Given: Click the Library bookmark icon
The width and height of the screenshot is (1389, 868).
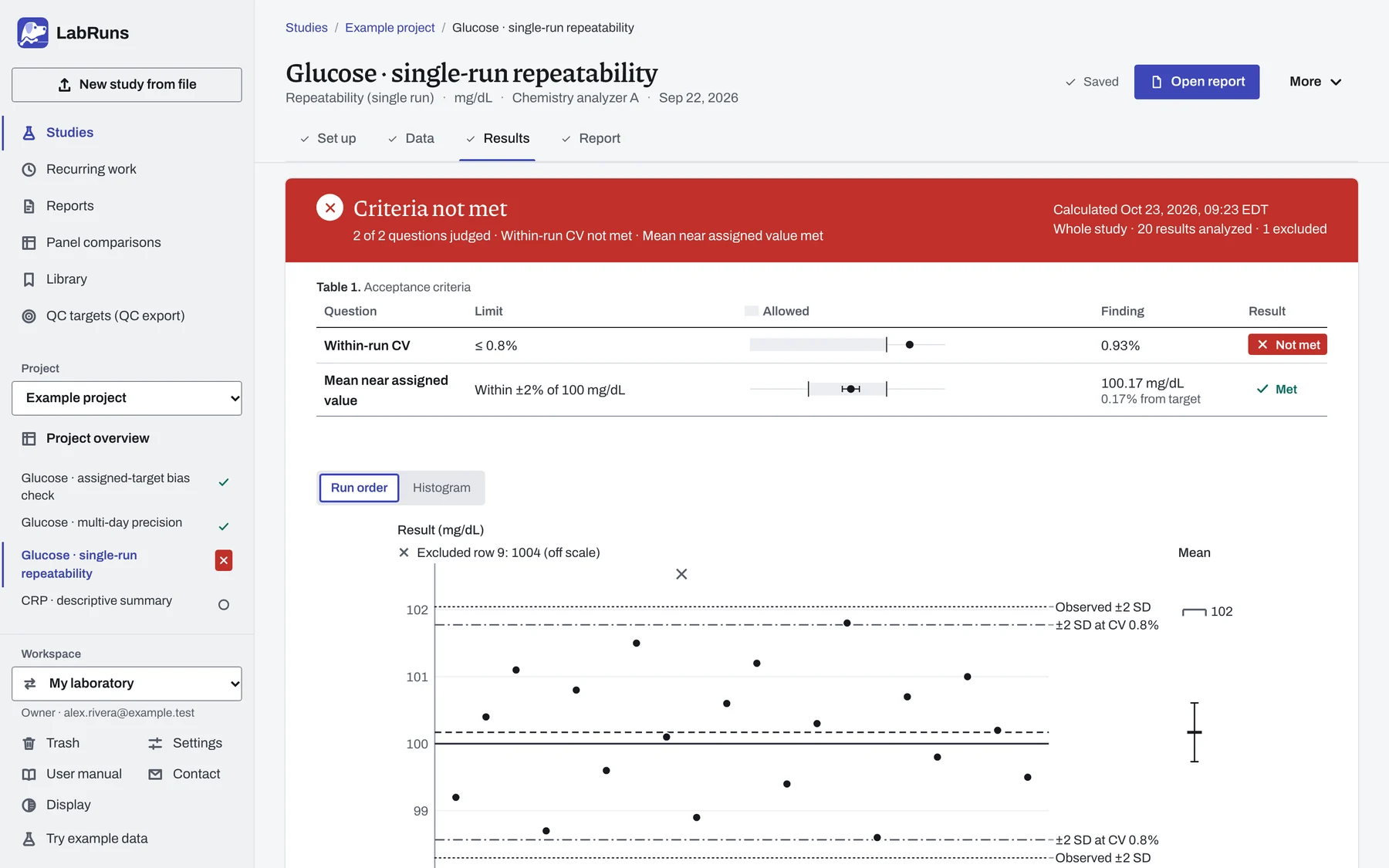Looking at the screenshot, I should coord(29,279).
